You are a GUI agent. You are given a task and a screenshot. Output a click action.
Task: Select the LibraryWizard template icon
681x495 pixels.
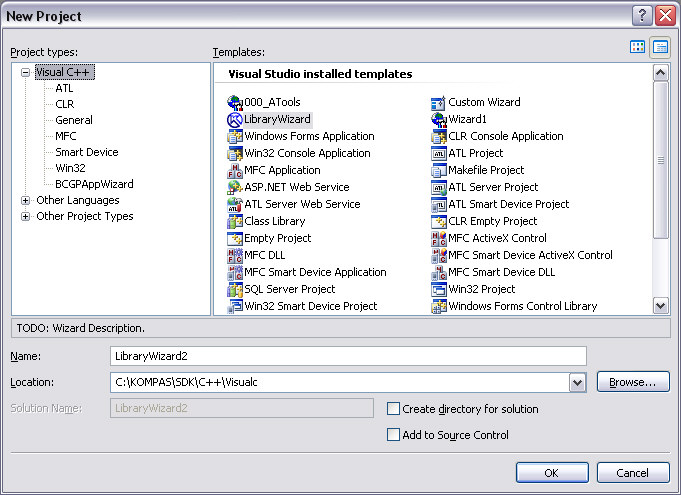coord(235,119)
